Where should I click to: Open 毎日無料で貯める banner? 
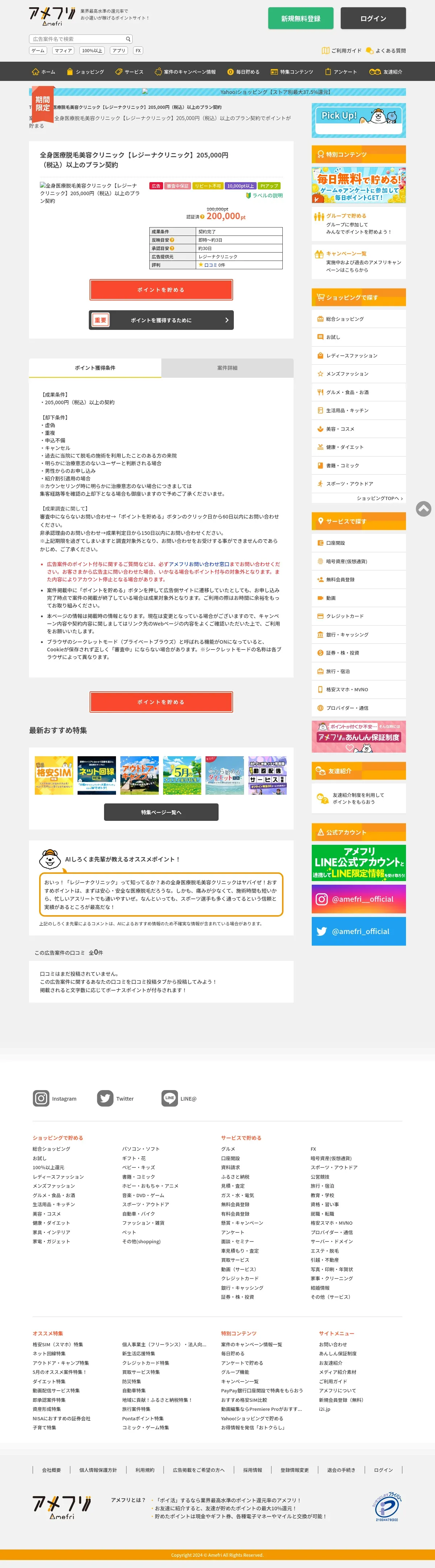[359, 185]
